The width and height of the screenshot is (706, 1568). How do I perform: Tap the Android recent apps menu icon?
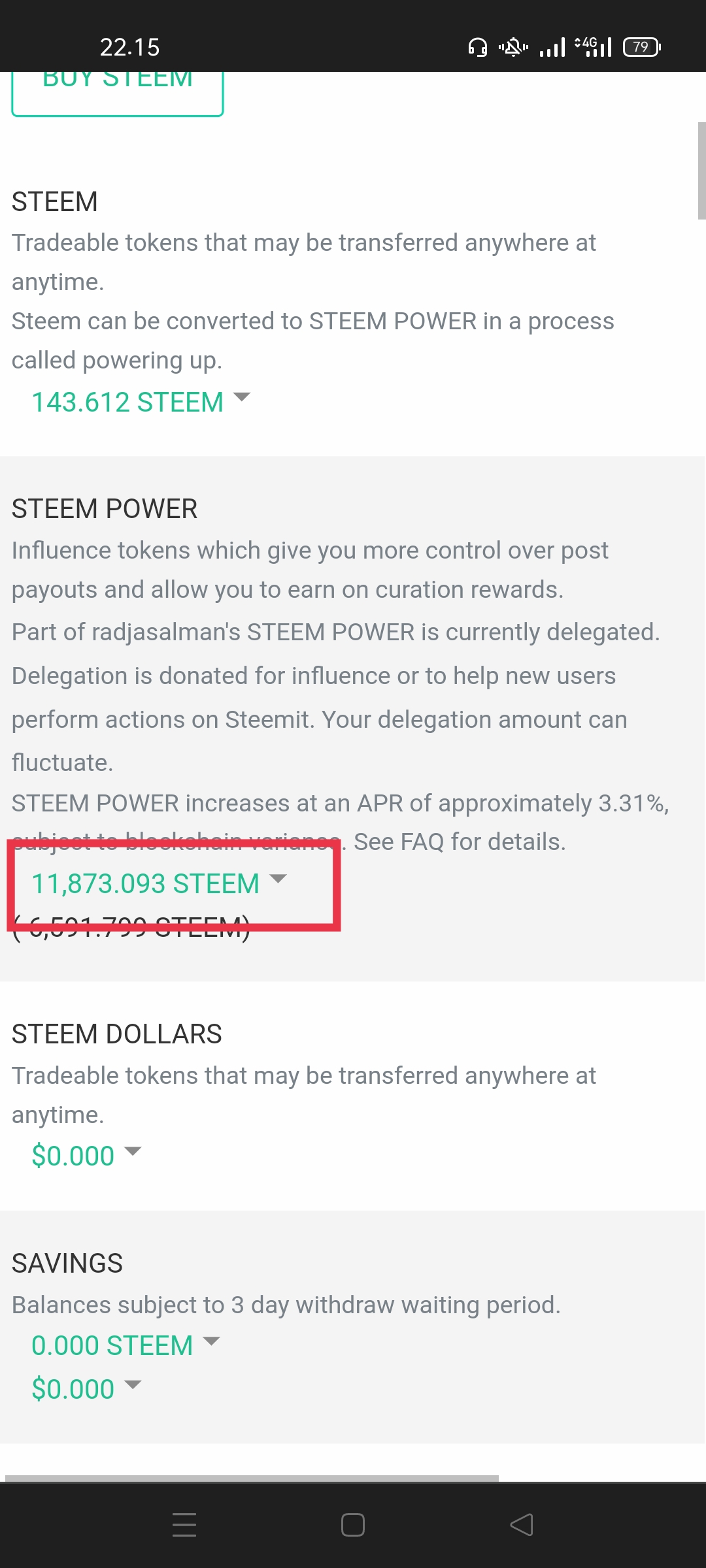coord(184,1525)
